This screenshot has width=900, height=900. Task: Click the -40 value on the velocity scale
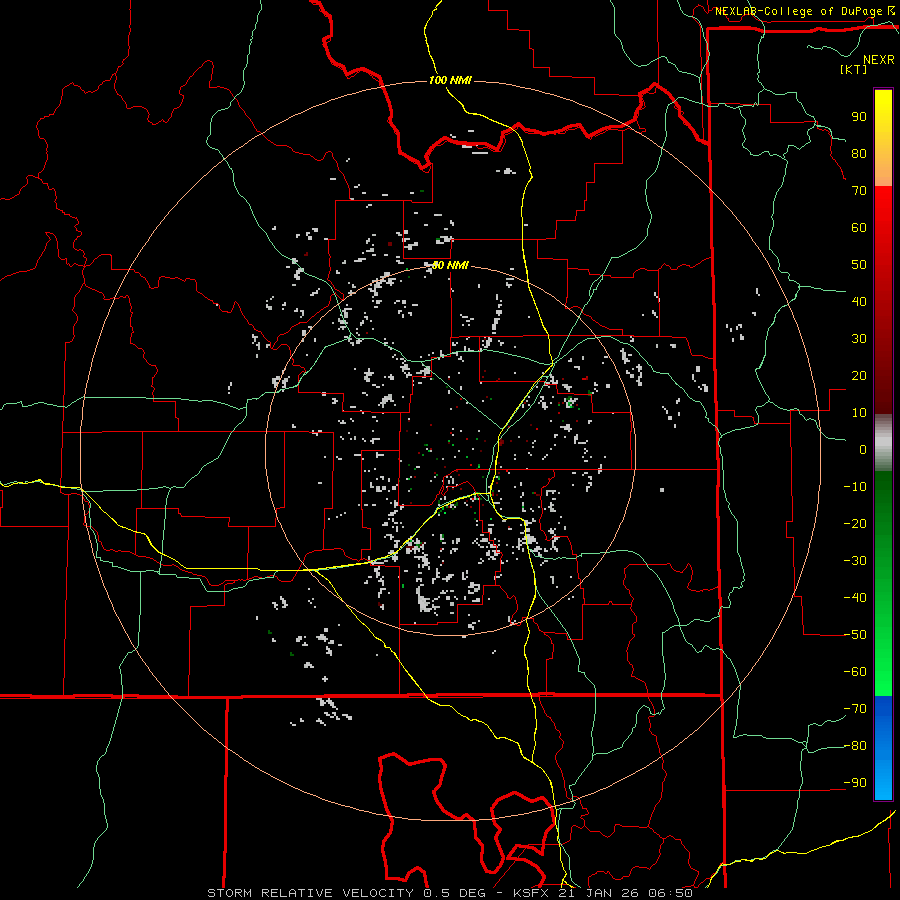click(x=855, y=598)
